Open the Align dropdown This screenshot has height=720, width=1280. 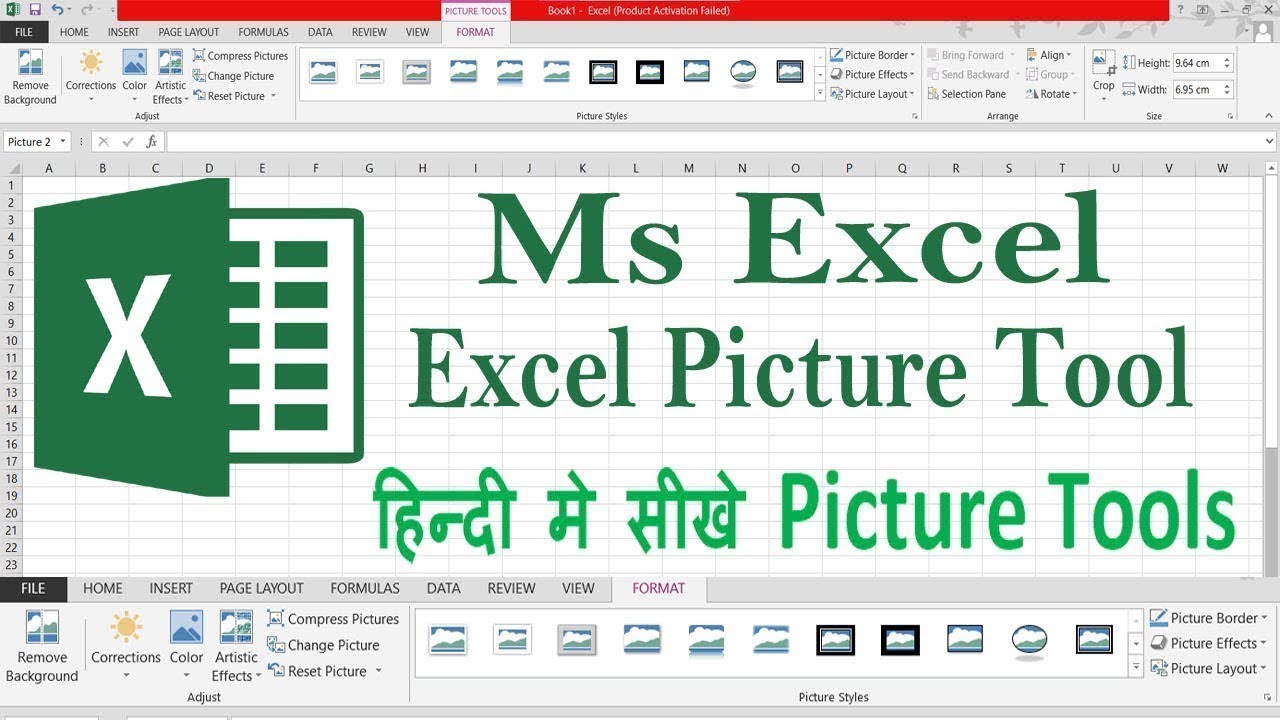point(1048,55)
